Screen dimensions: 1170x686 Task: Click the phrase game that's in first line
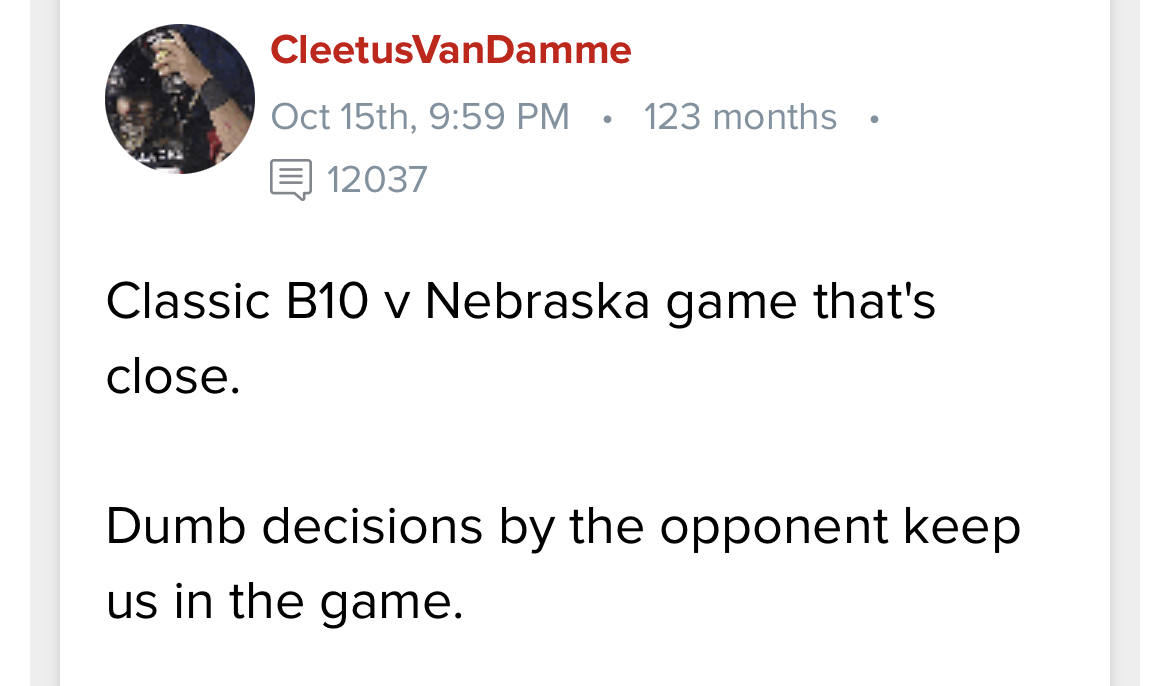click(x=801, y=303)
